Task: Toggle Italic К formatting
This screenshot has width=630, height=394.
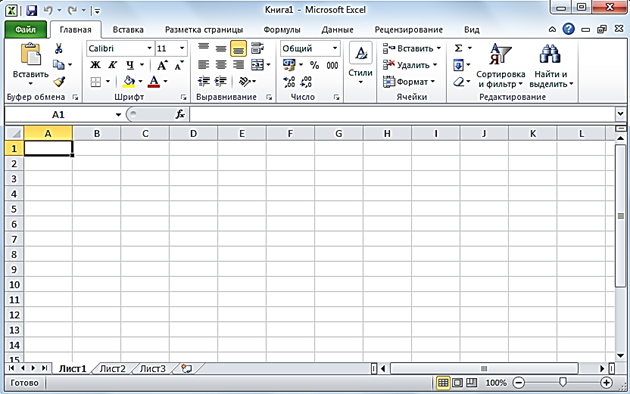Action: pyautogui.click(x=112, y=65)
